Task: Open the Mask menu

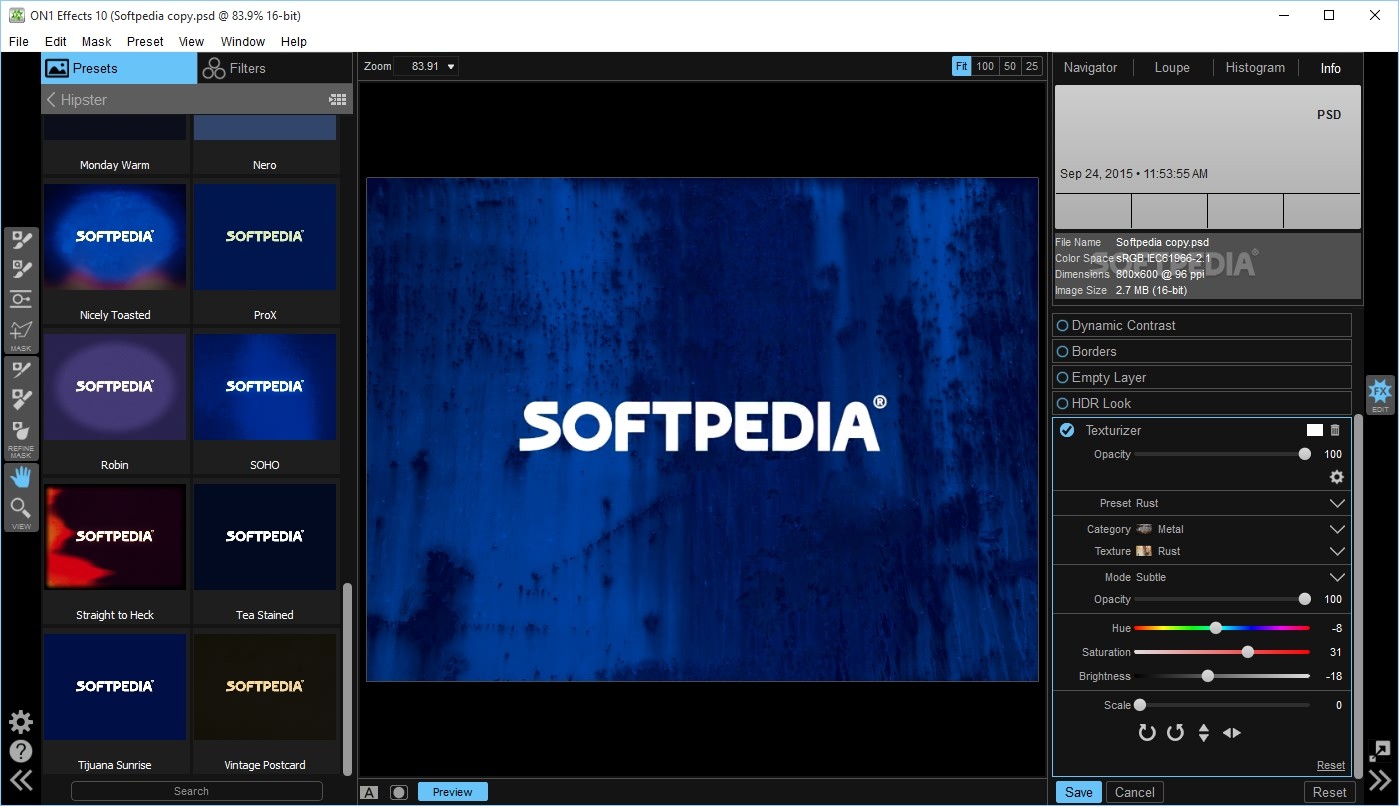Action: coord(97,42)
